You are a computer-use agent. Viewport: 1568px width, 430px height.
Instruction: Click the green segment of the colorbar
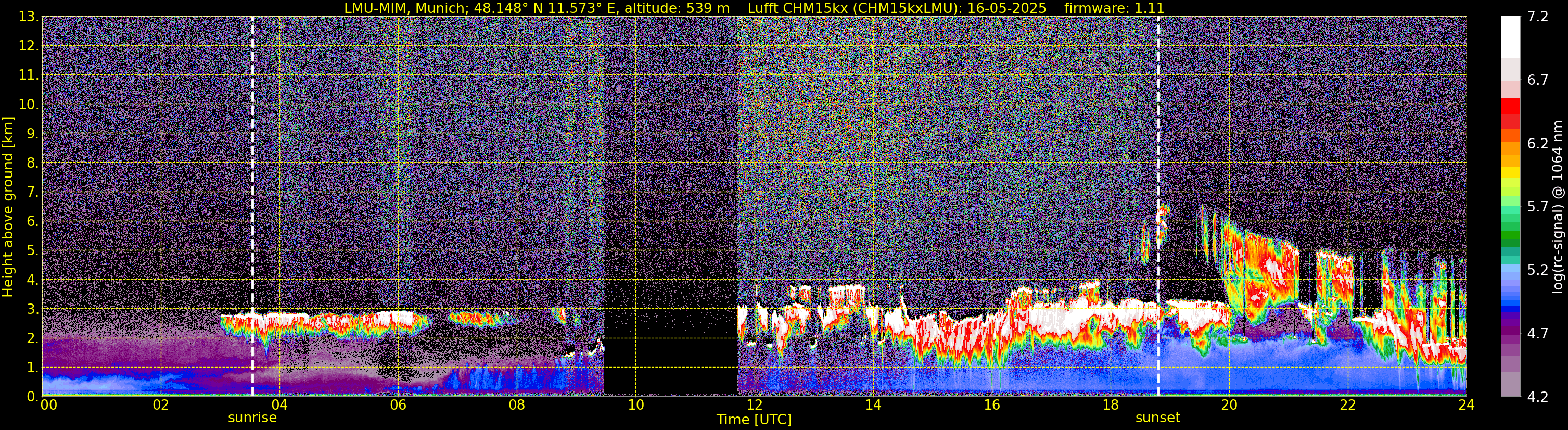[1510, 234]
